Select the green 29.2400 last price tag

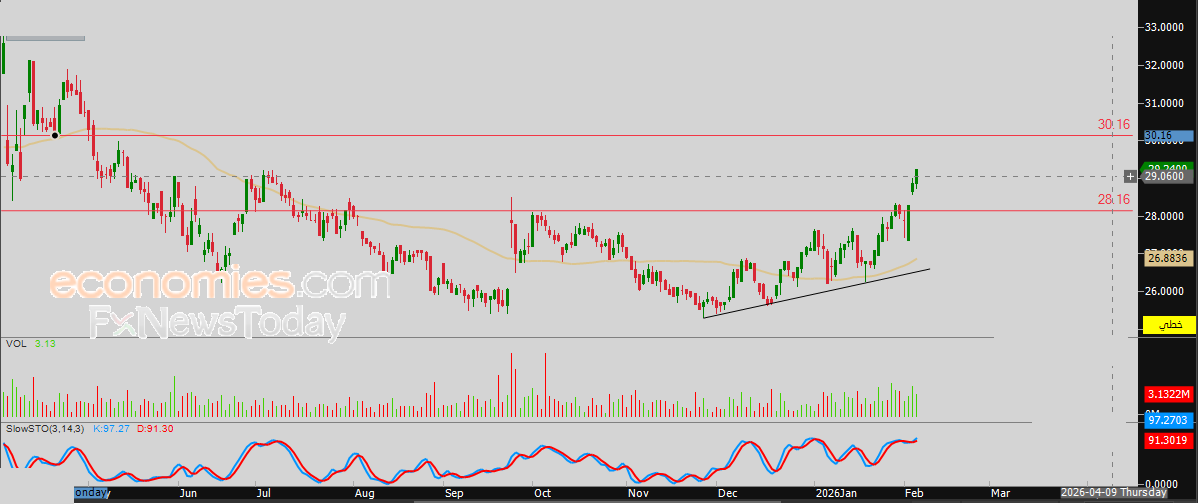[x=1168, y=167]
